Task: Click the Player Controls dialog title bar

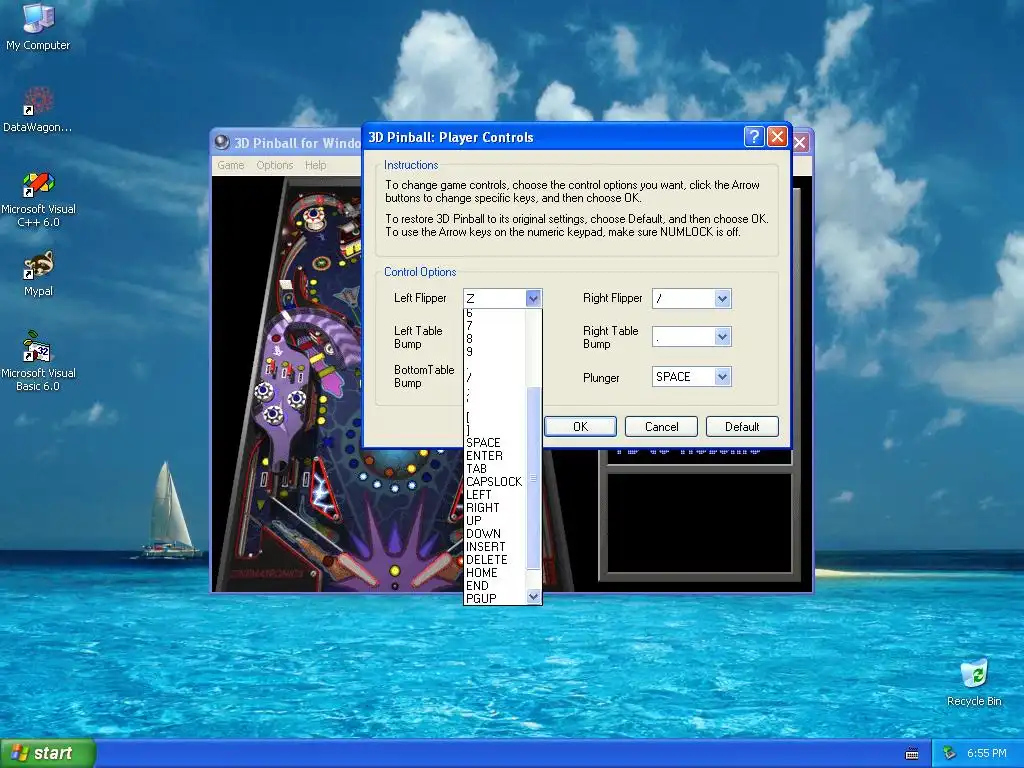Action: point(555,137)
